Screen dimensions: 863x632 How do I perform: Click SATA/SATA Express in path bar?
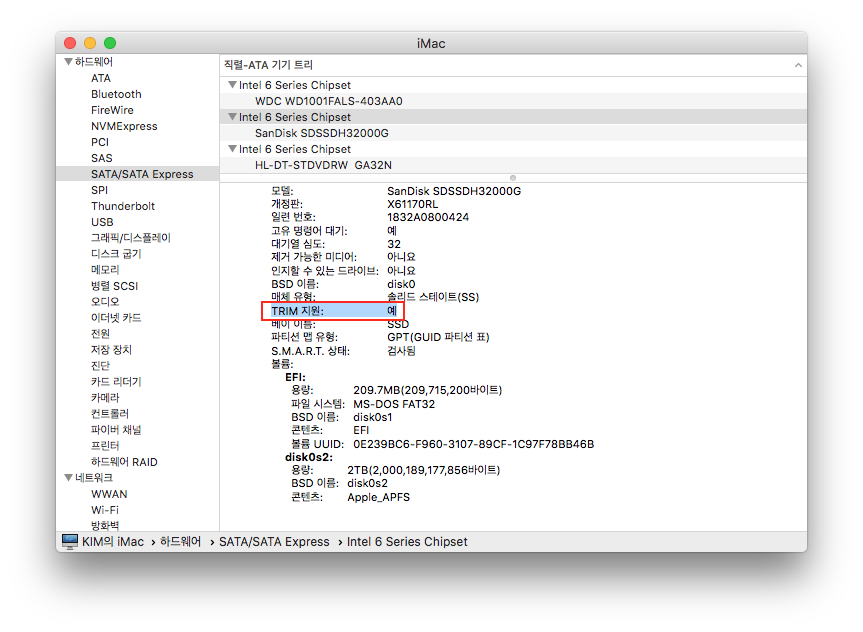(x=274, y=542)
